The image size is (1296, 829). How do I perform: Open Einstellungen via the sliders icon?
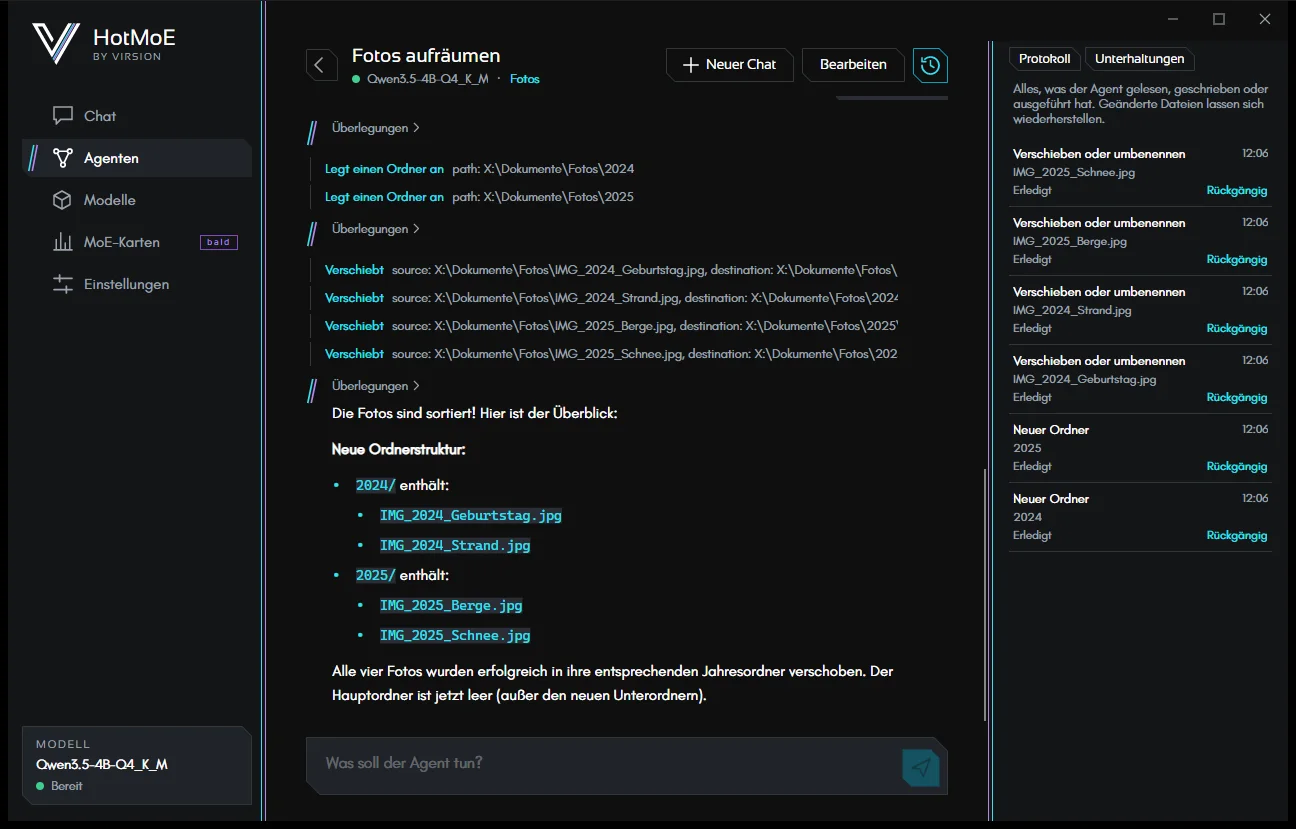click(63, 284)
